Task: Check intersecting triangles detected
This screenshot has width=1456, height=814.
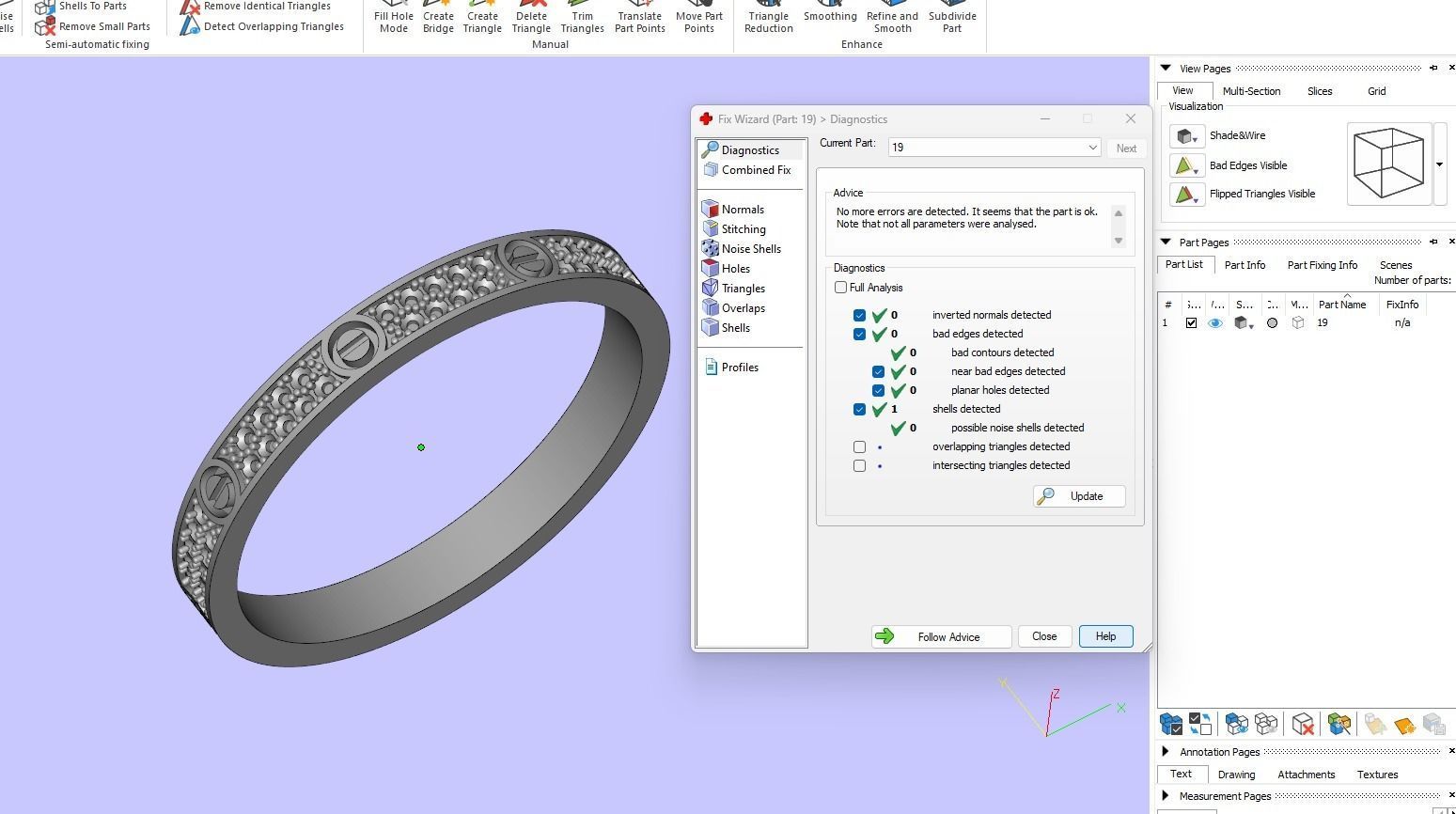Action: (x=859, y=465)
